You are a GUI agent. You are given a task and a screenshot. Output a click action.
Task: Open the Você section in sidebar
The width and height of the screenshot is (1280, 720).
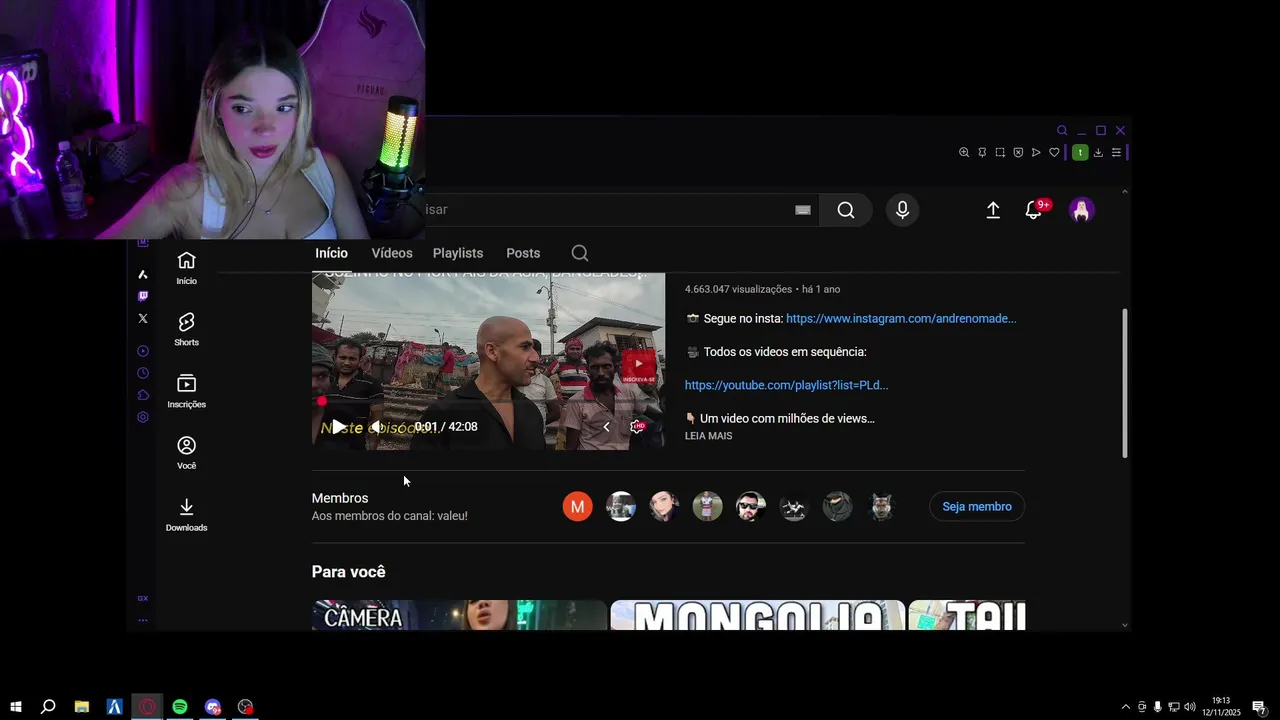tap(186, 452)
